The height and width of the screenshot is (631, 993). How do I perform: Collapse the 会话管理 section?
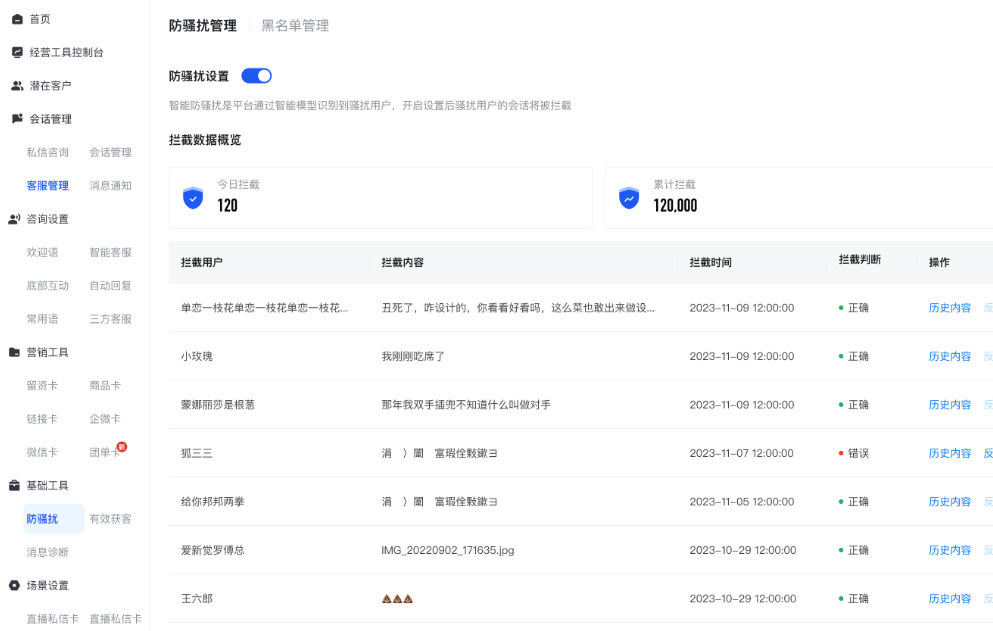click(x=51, y=119)
